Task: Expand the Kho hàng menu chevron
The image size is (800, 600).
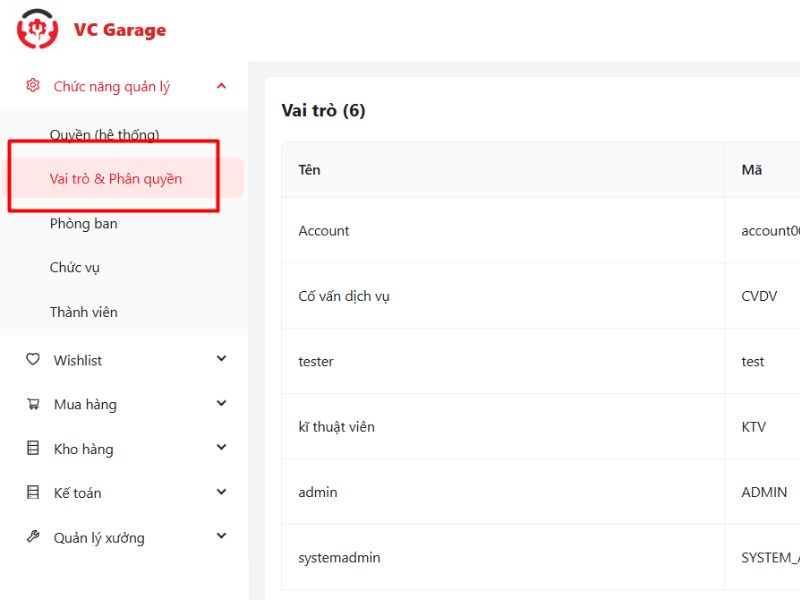Action: pos(221,449)
